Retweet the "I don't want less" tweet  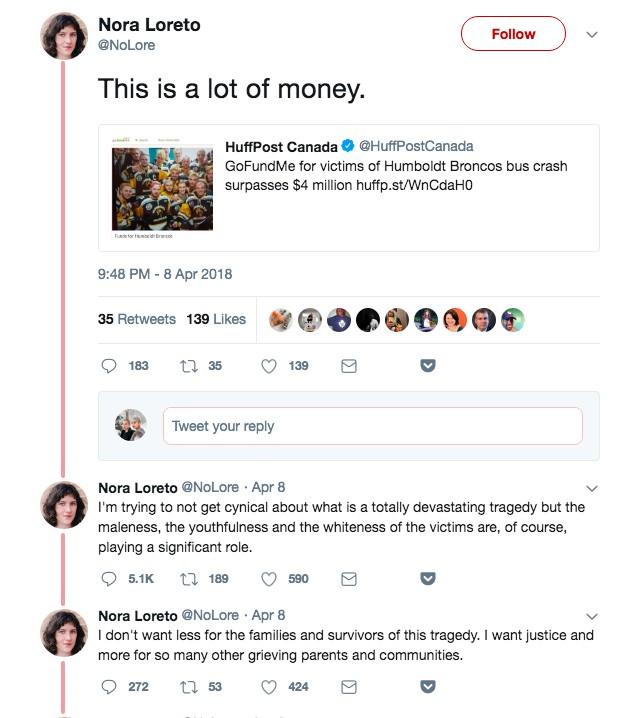189,687
